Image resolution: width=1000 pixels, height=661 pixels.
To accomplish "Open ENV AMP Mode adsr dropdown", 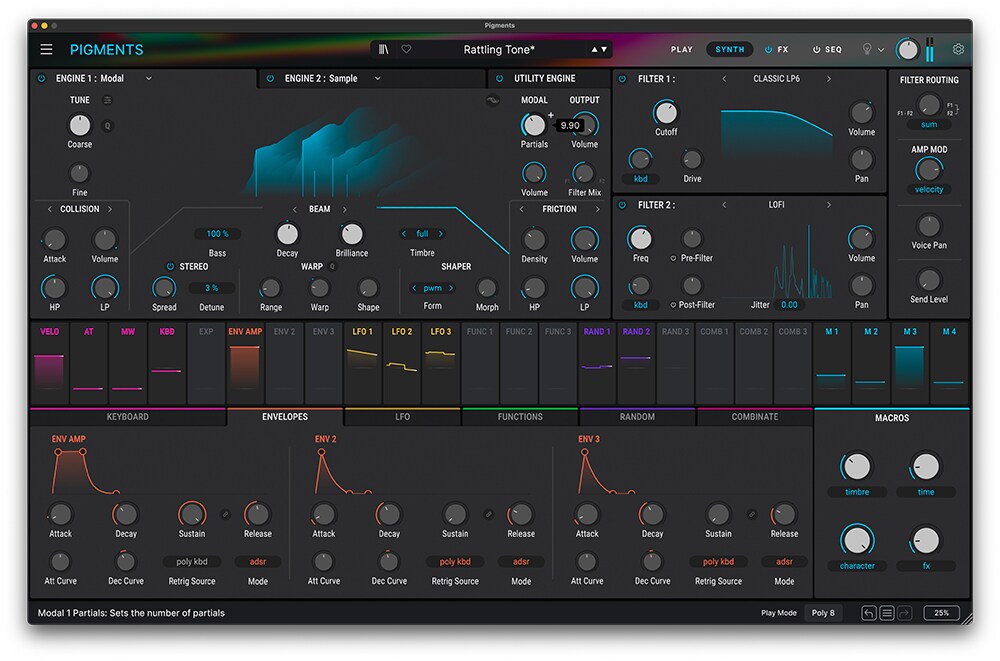I will coord(258,562).
